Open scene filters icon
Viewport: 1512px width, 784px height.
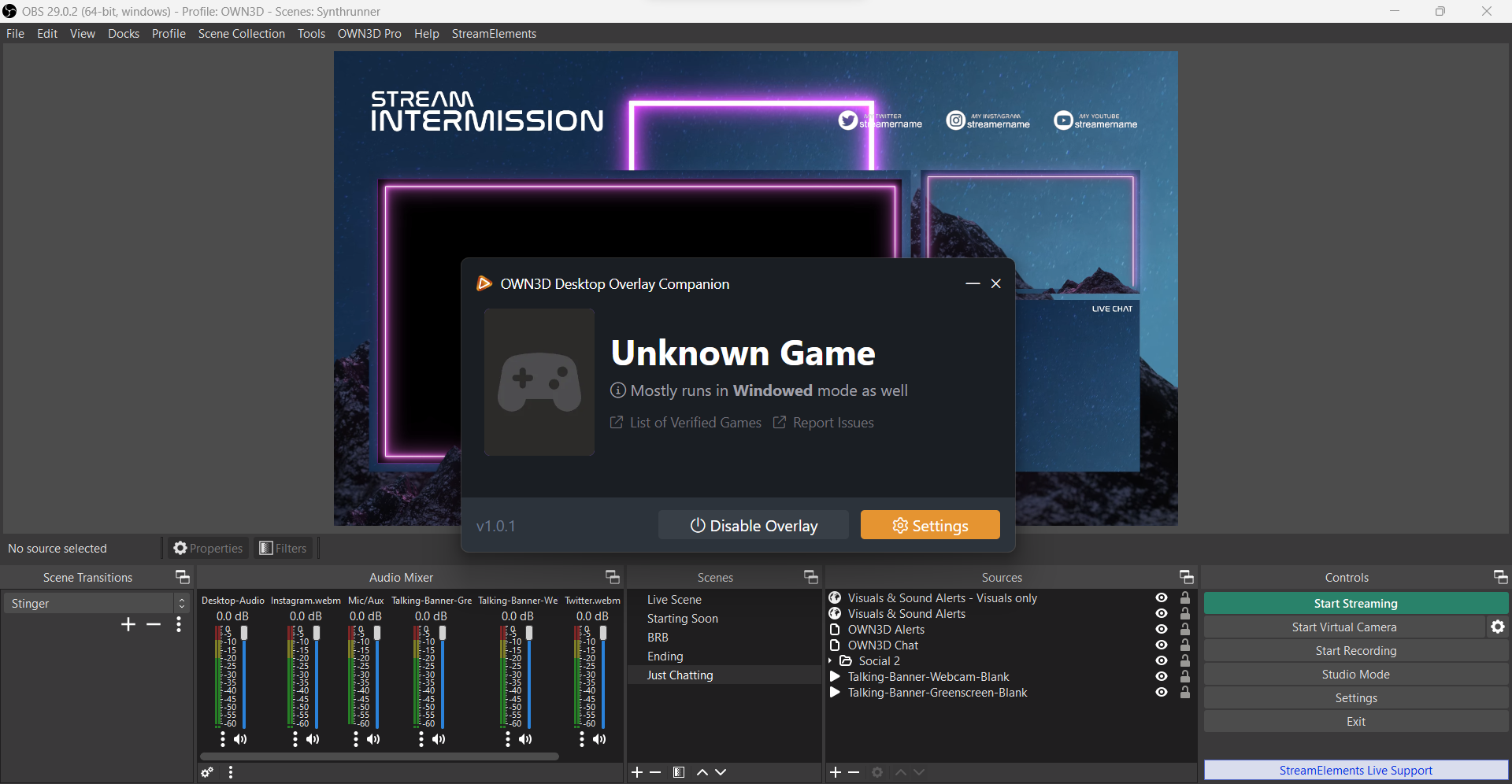point(679,772)
